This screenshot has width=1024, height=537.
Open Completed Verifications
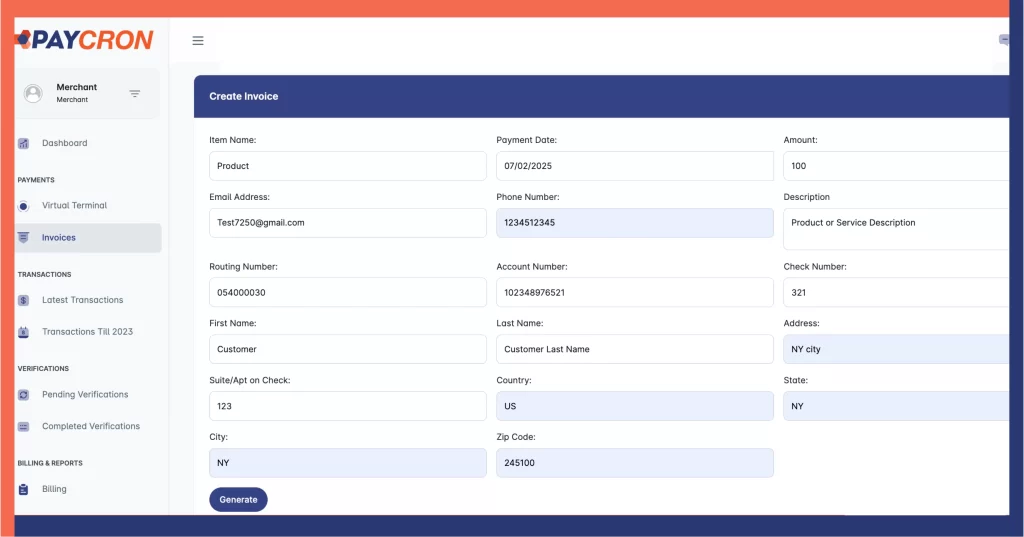[91, 426]
